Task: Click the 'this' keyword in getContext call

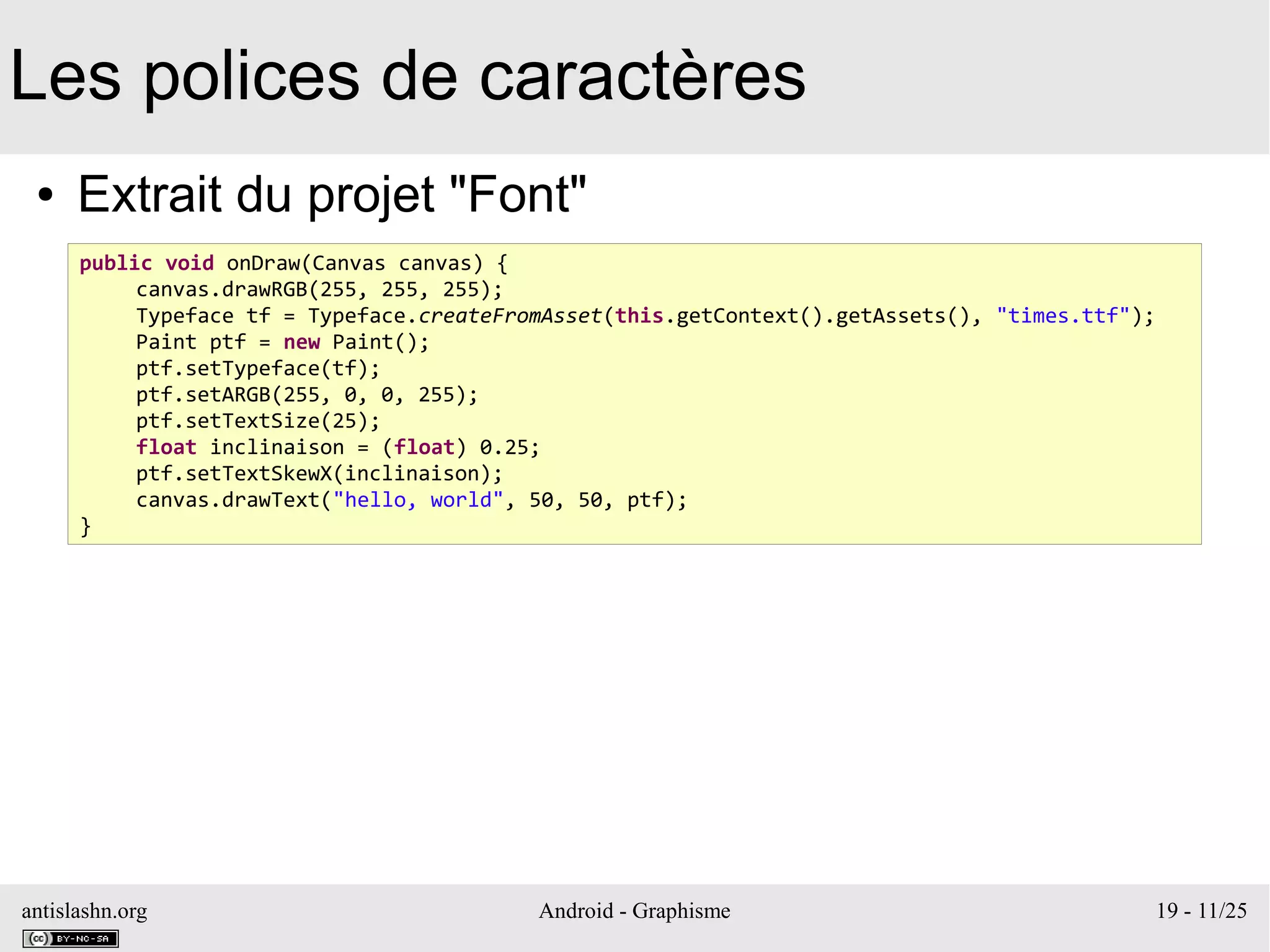Action: click(x=639, y=316)
